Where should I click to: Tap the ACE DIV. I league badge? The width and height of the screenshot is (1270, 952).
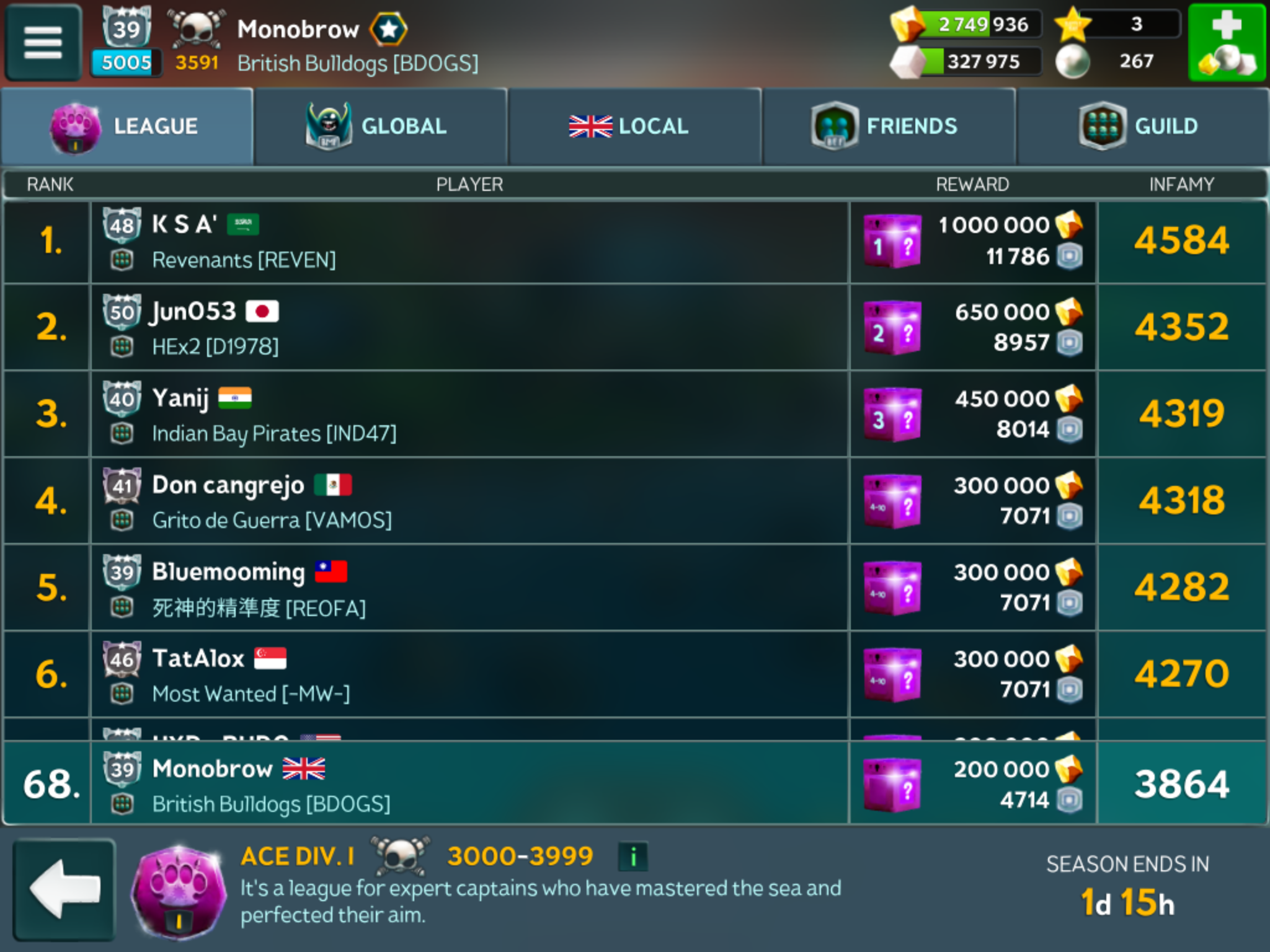(179, 891)
